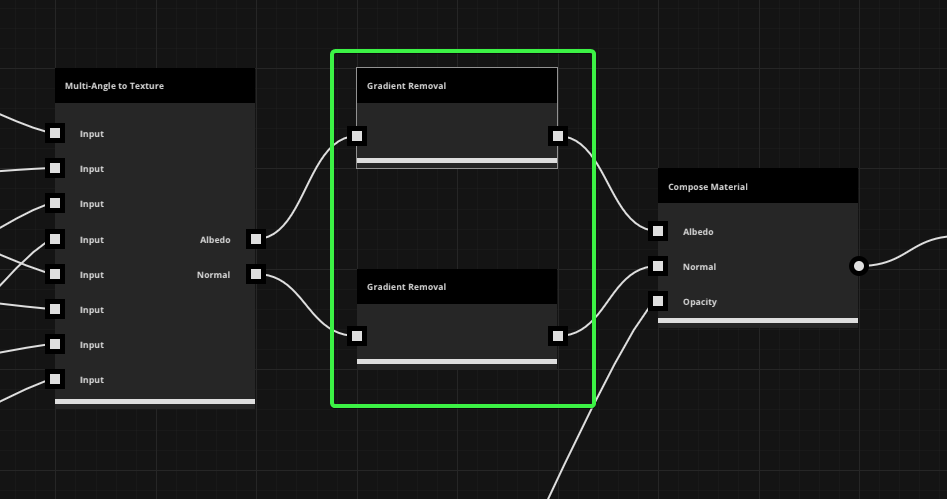Click the second Input port on Multi-Angle to Texture
Viewport: 947px width, 499px height.
tap(56, 168)
